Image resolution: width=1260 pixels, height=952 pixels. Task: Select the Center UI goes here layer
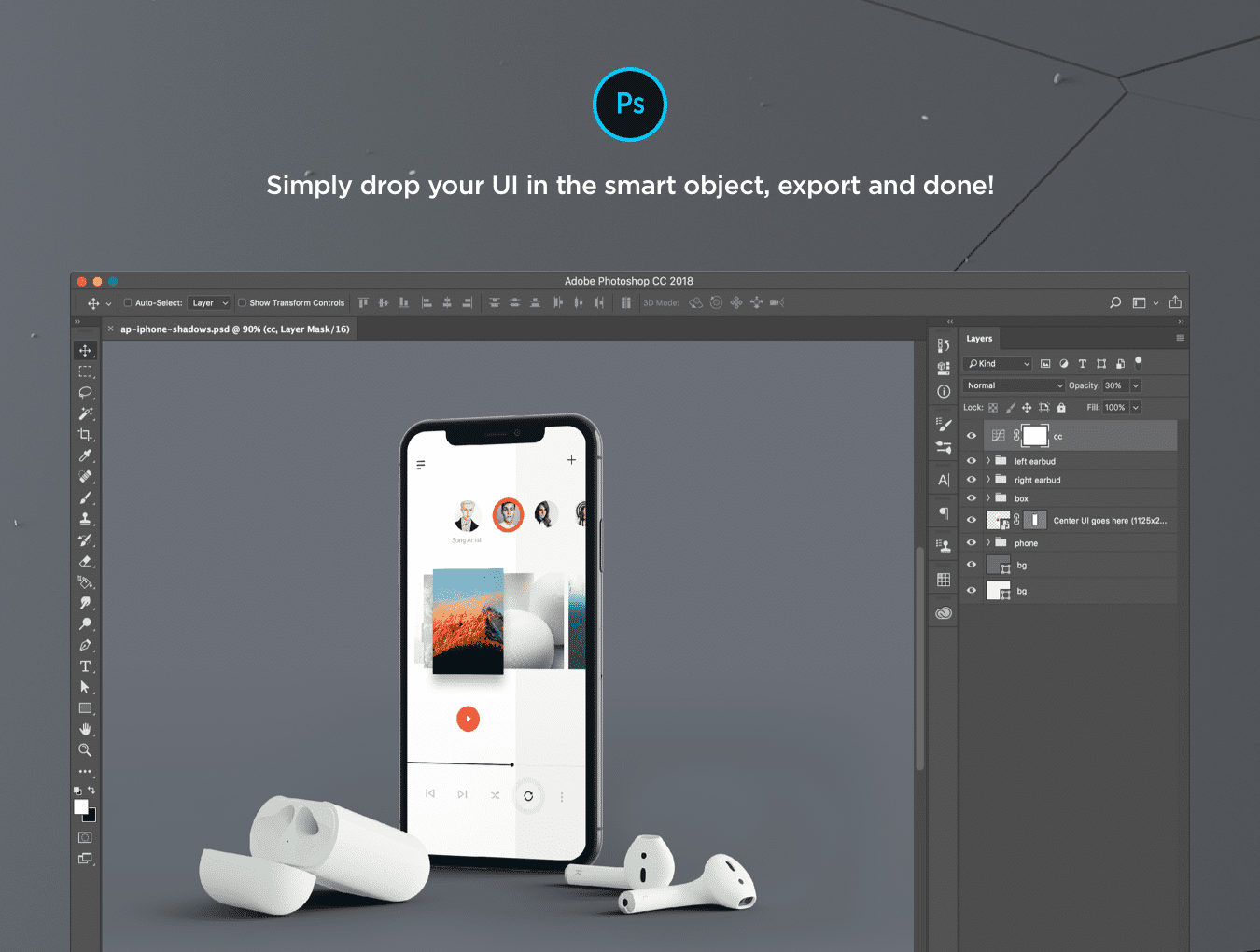pos(1109,521)
